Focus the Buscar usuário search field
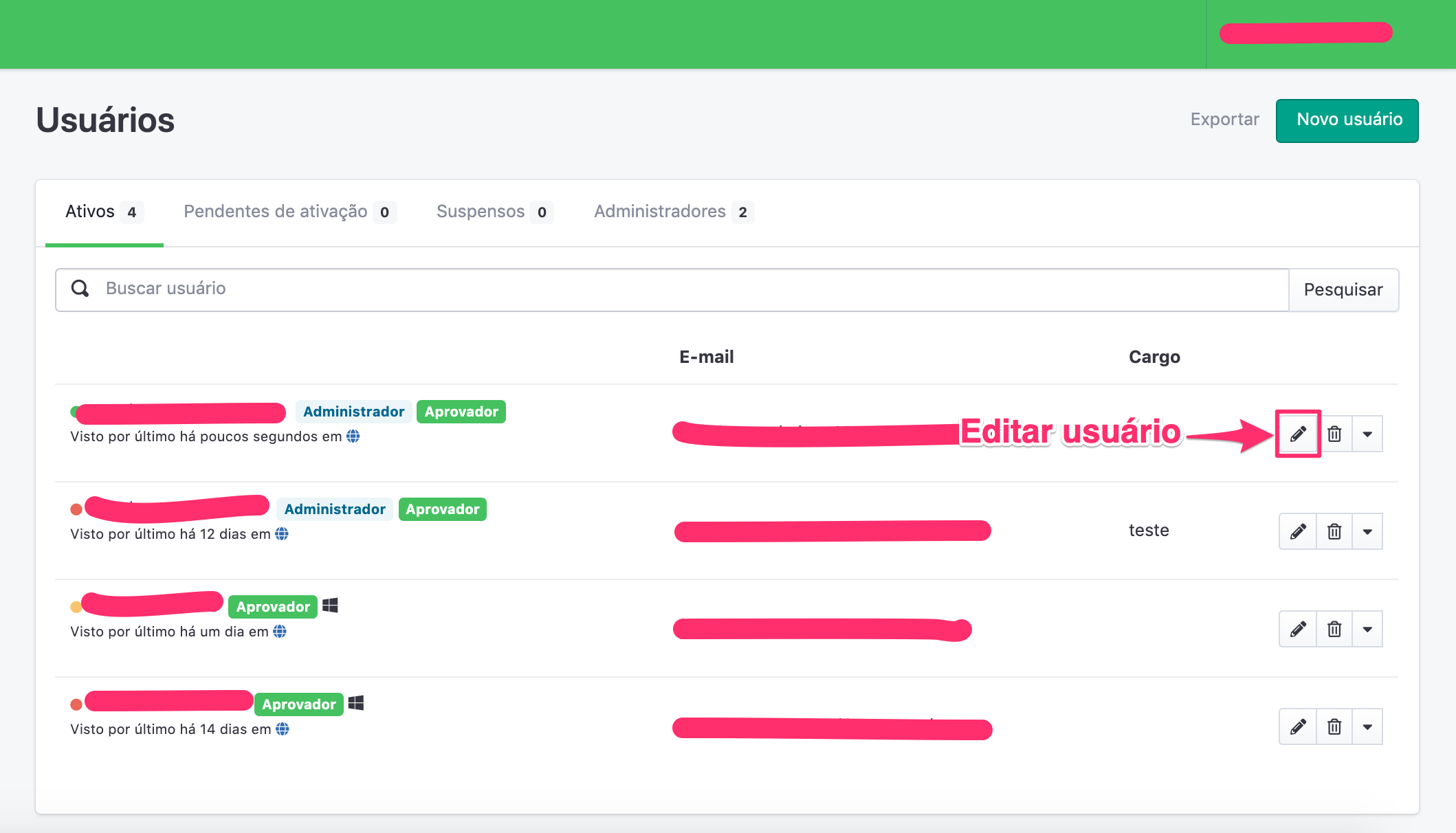 click(x=672, y=289)
